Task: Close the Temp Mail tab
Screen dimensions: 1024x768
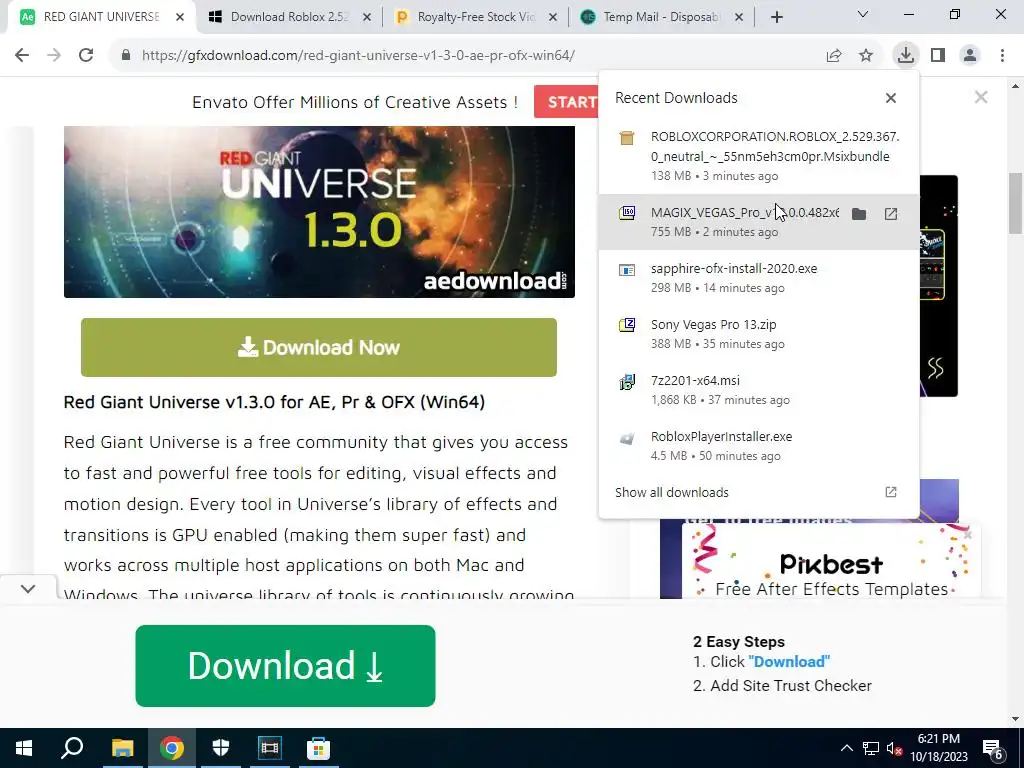Action: (x=739, y=17)
